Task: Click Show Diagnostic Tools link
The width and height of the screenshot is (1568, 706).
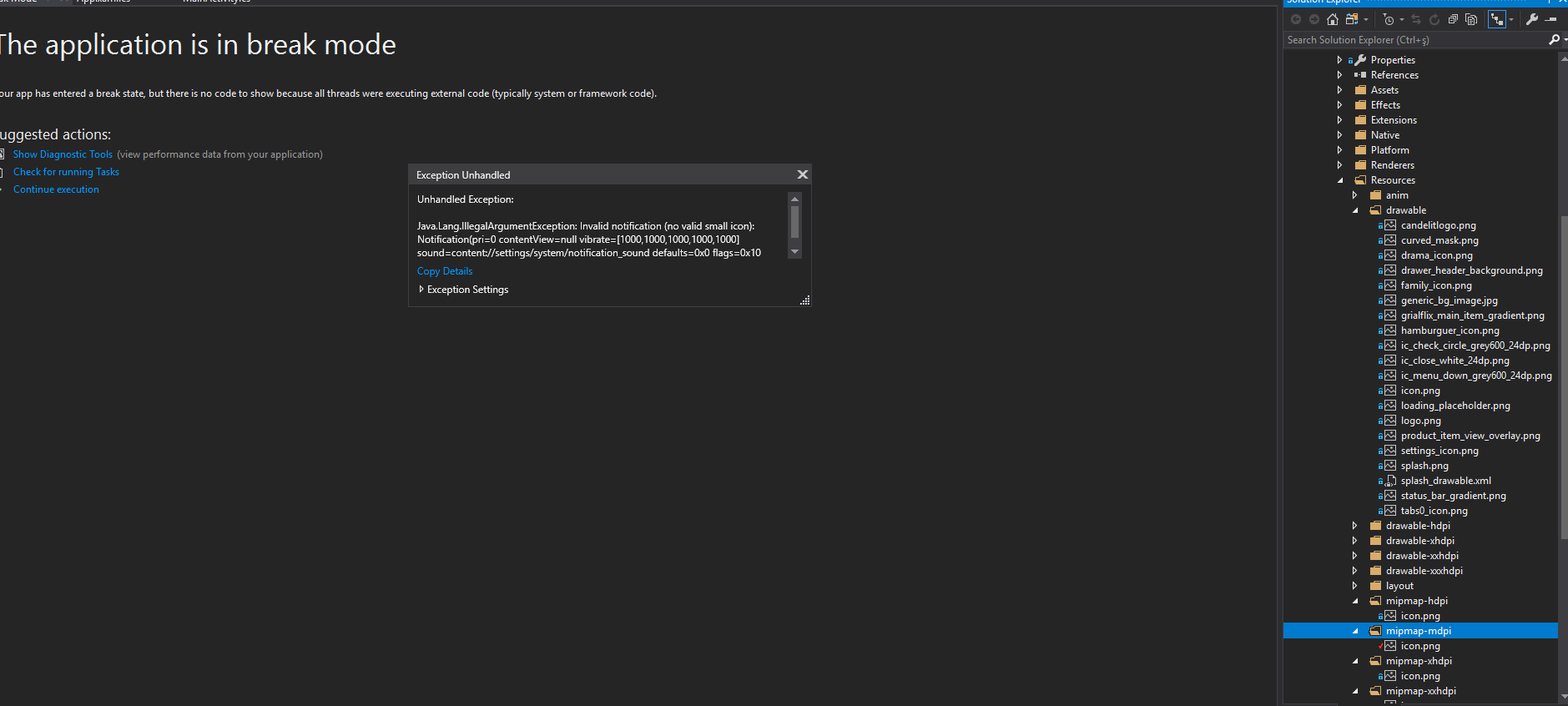Action: tap(63, 154)
